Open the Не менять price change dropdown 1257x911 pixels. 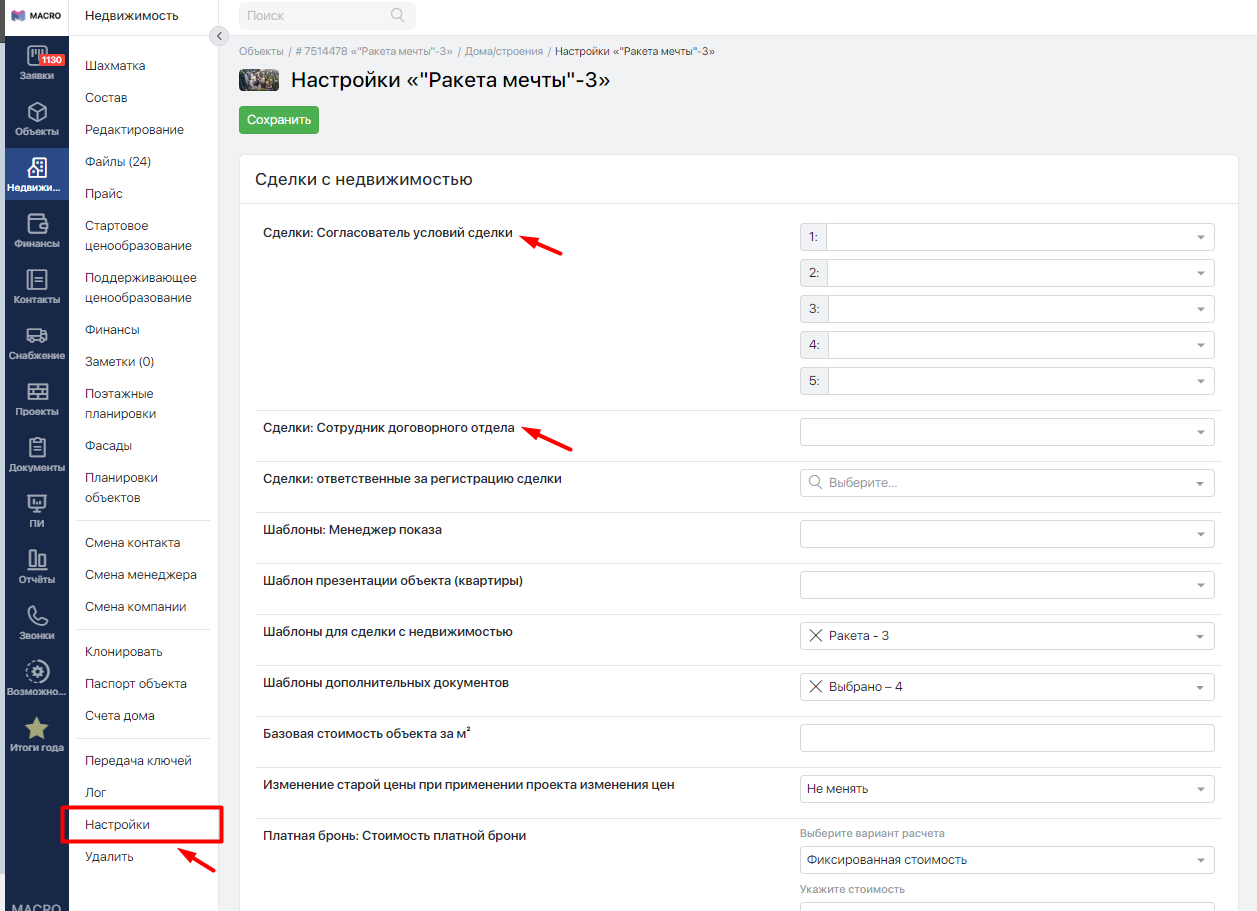click(1007, 789)
